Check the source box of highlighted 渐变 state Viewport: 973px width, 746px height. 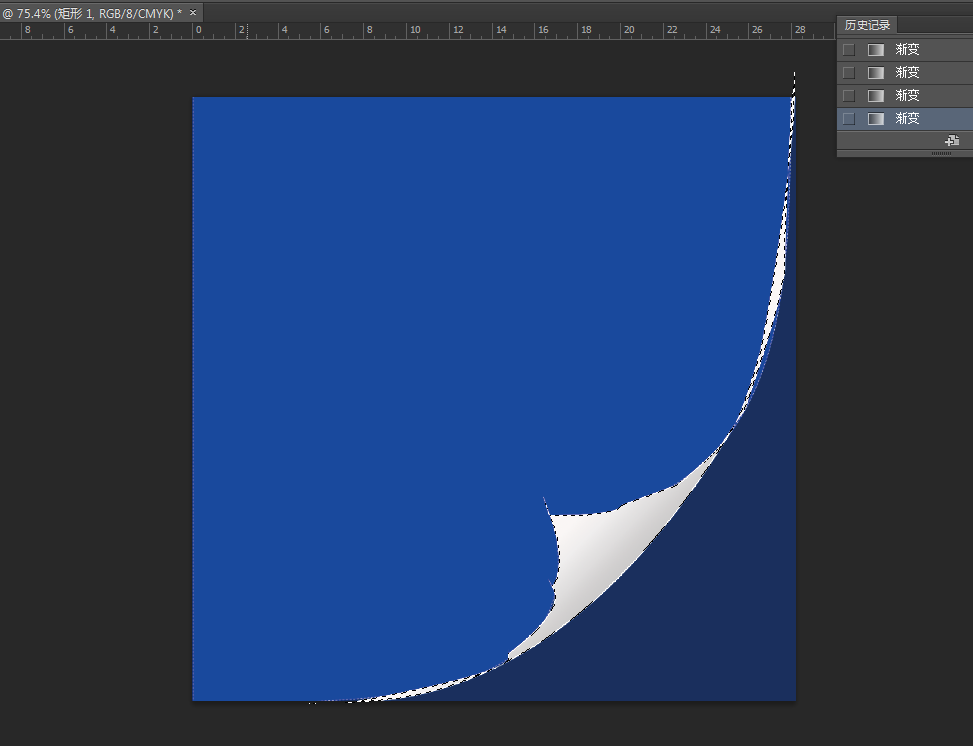(x=849, y=118)
